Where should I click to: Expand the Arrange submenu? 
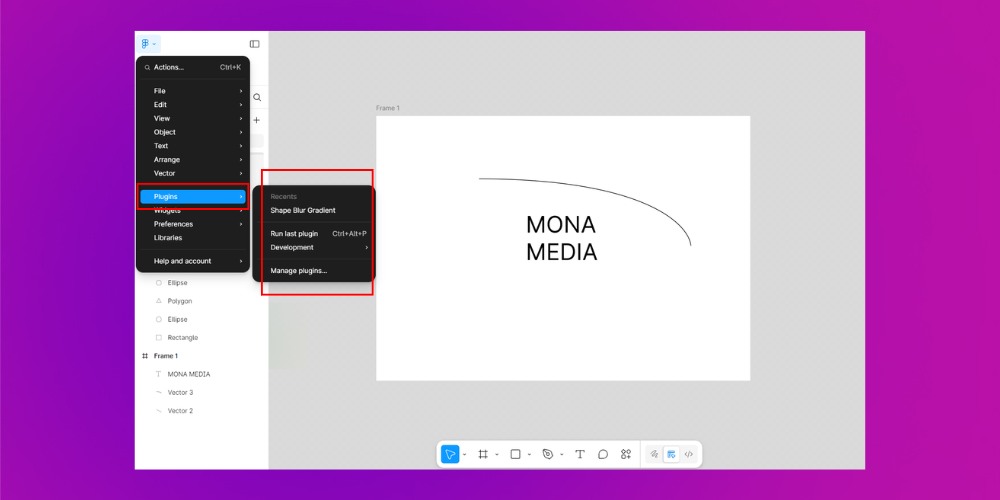coord(193,159)
